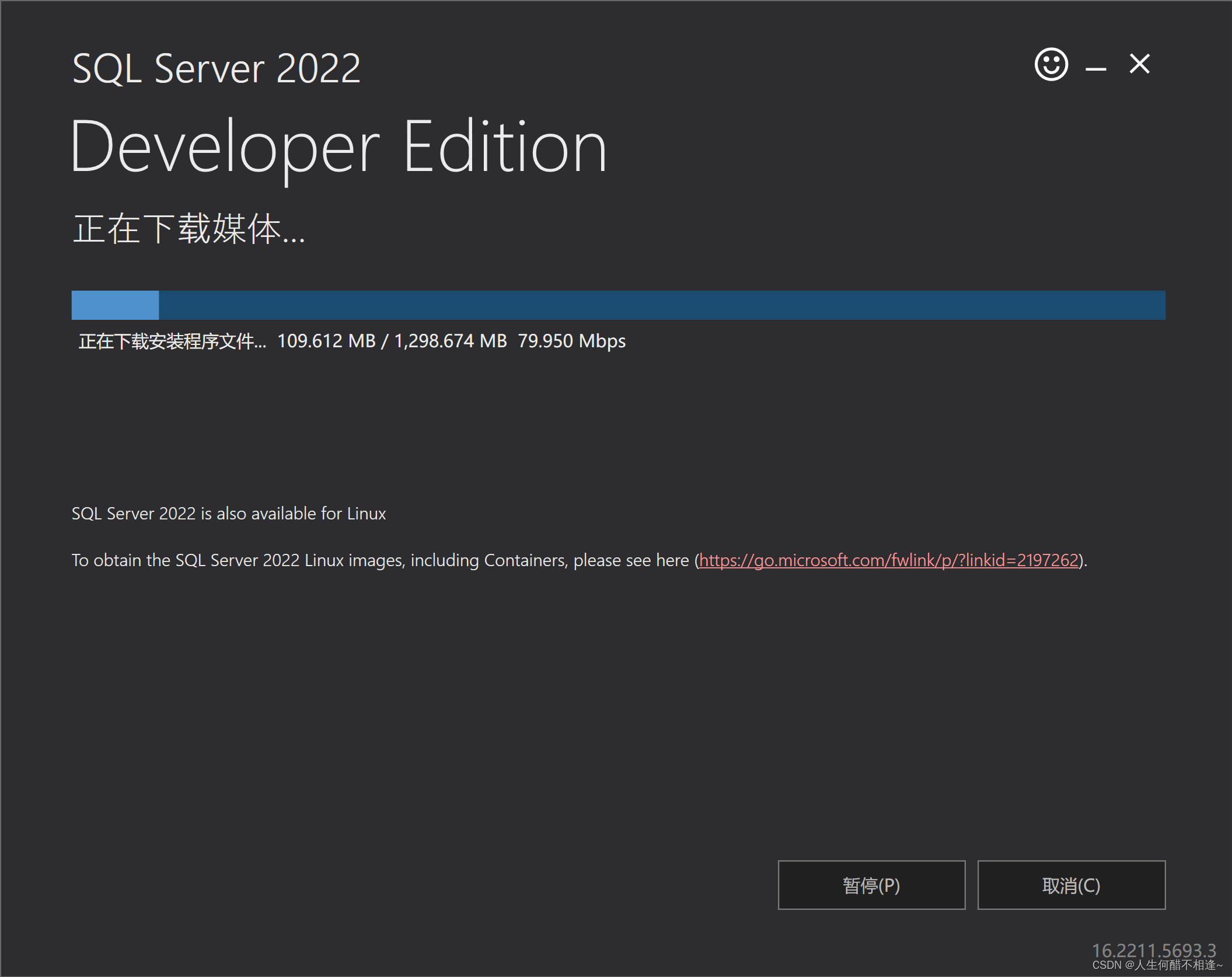Viewport: 1232px width, 977px height.
Task: Click the "SQL Server 2022" title text
Action: (x=216, y=69)
